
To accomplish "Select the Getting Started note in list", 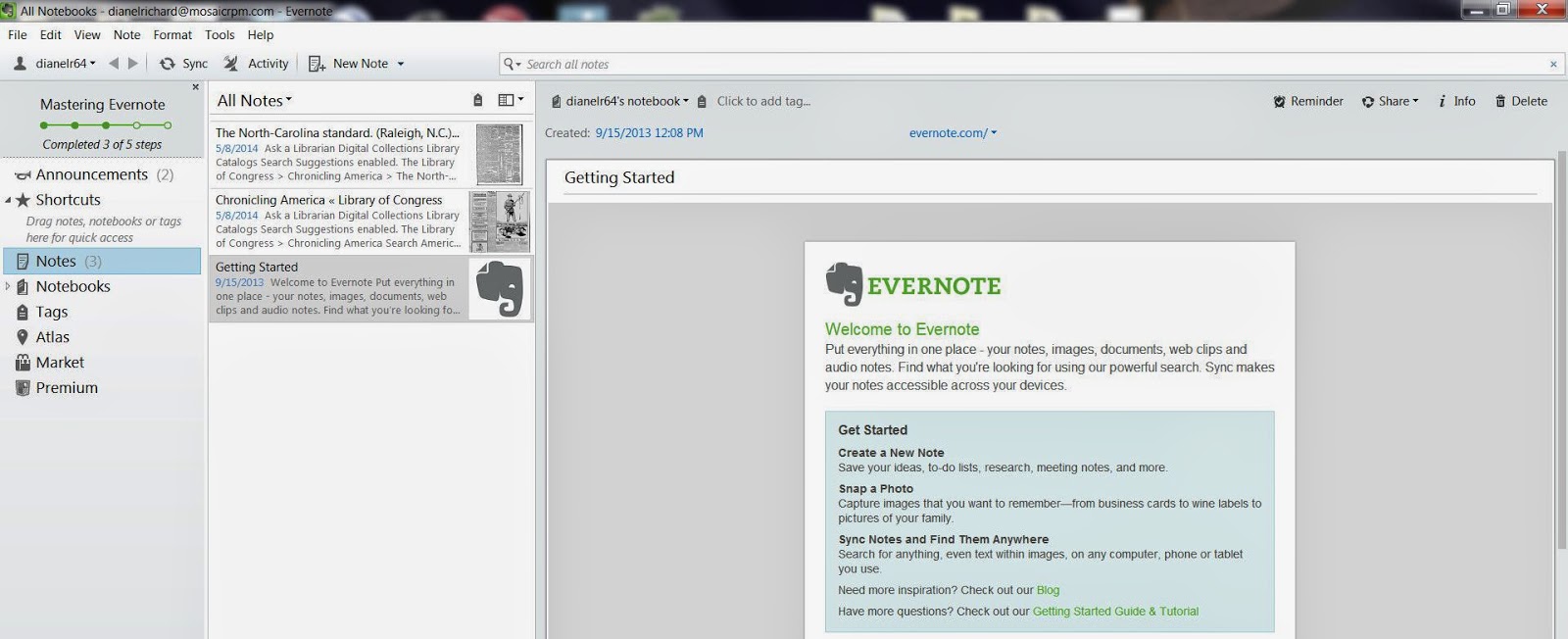I will (371, 288).
